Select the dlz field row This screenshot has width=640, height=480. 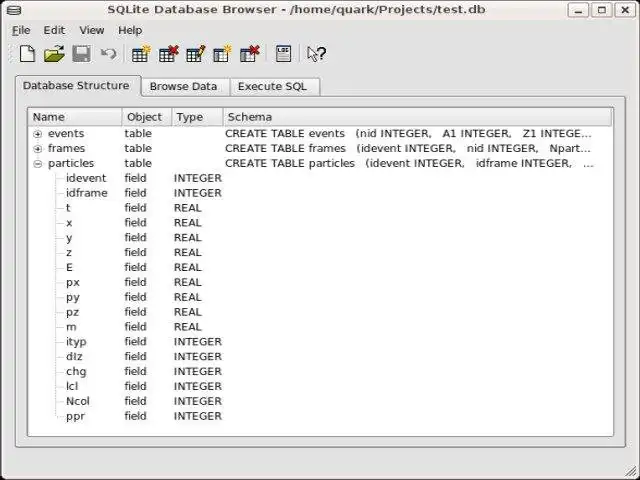pyautogui.click(x=320, y=357)
